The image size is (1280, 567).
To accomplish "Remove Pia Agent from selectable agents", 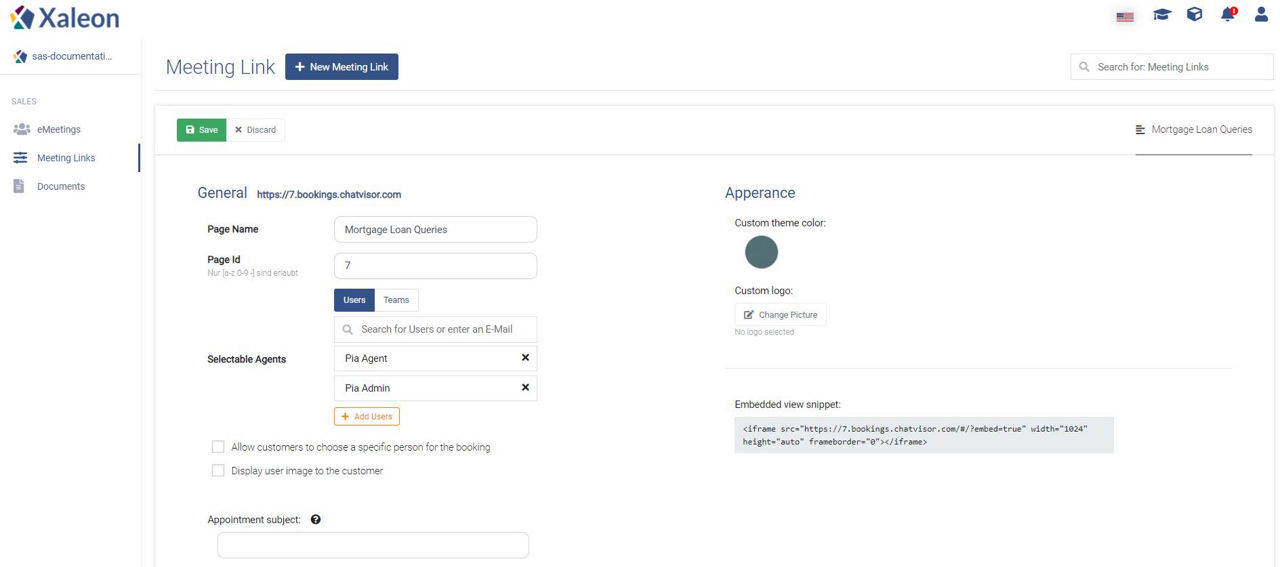I will pyautogui.click(x=525, y=358).
